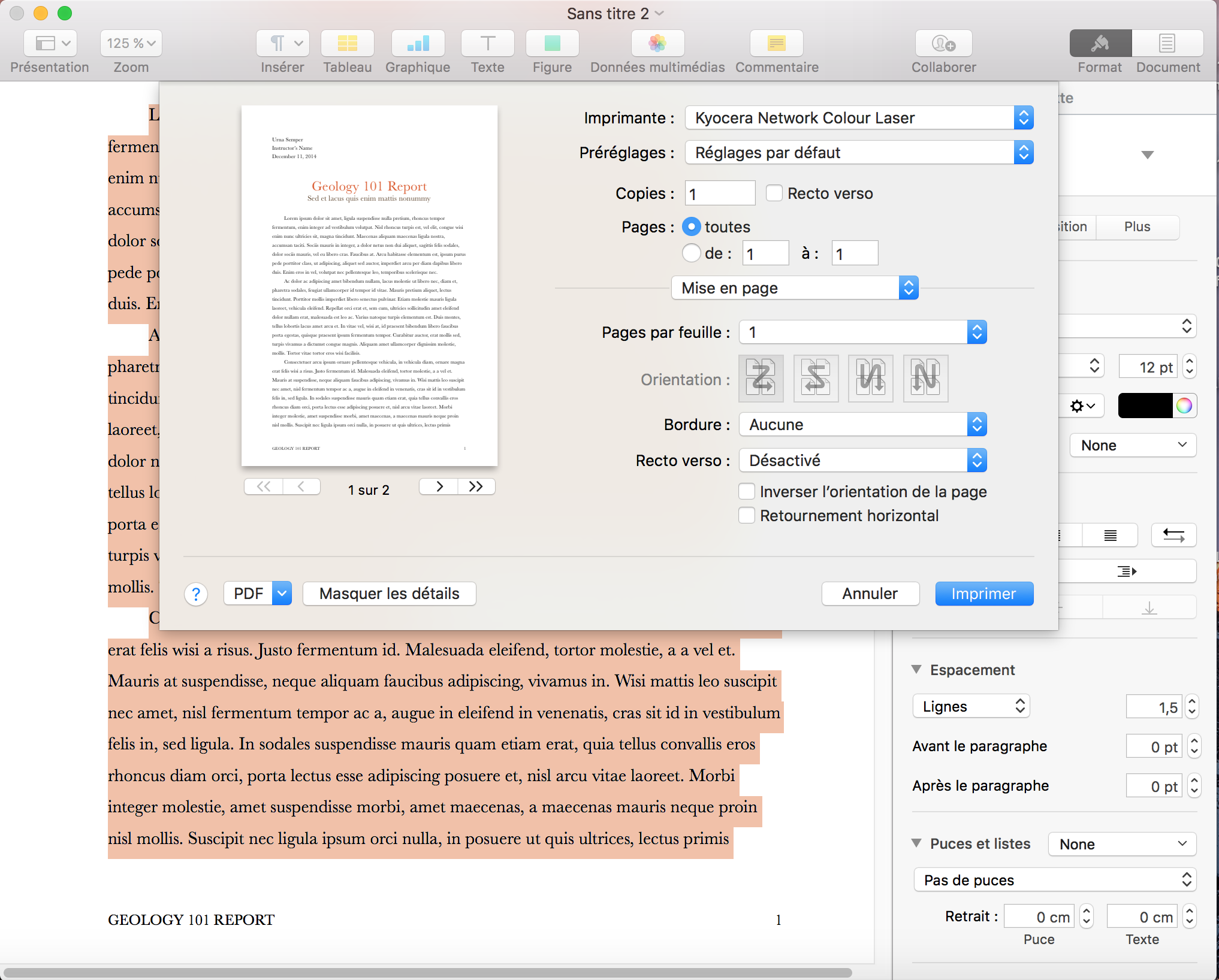Check Retournement horizontal
This screenshot has width=1219, height=980.
click(x=747, y=515)
